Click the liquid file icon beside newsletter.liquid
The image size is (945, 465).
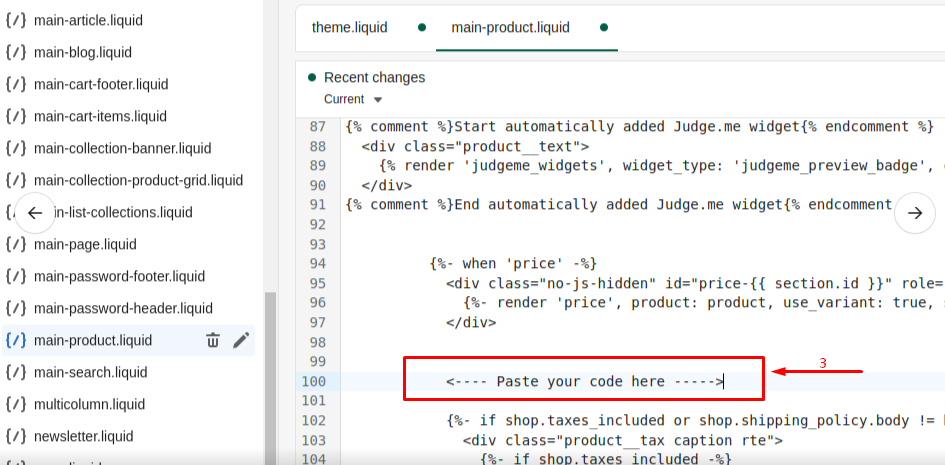click(x=16, y=436)
